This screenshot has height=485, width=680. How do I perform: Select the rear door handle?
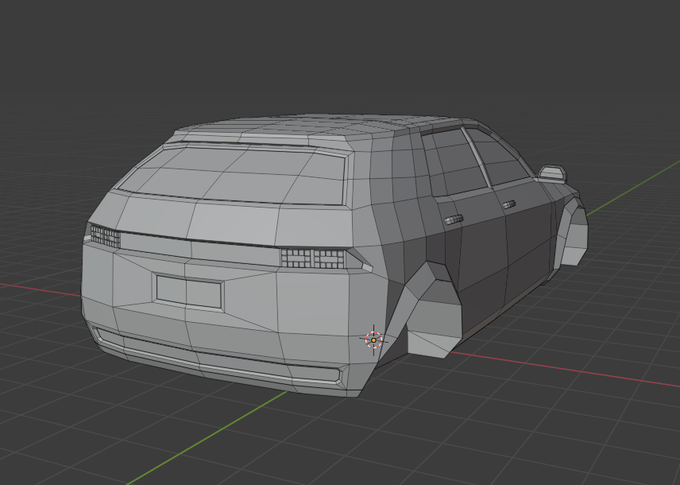[454, 220]
